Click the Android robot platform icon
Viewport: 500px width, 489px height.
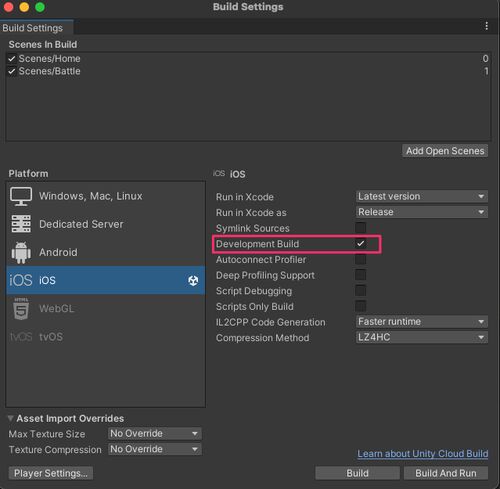[x=21, y=252]
